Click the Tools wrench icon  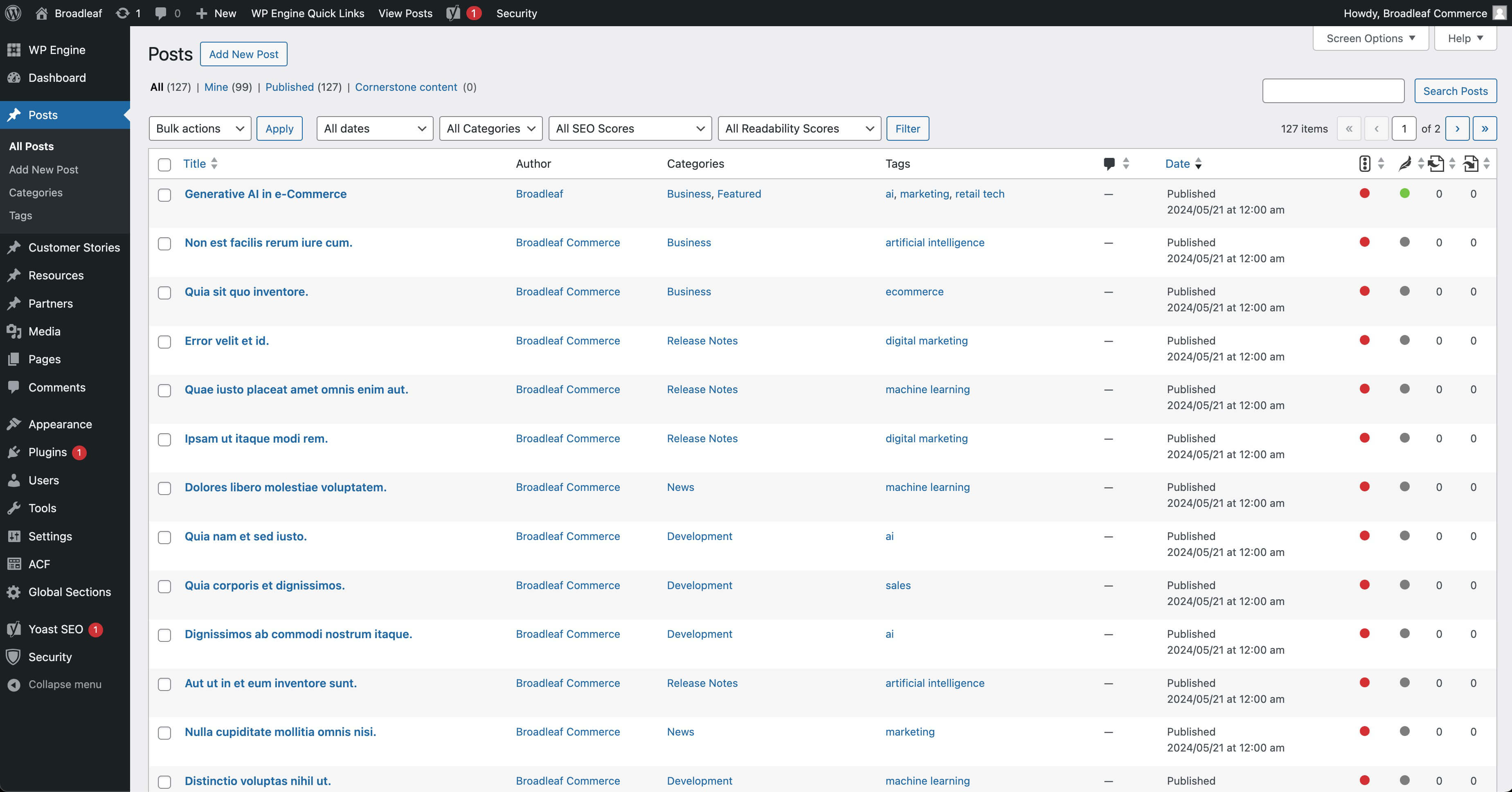[14, 508]
